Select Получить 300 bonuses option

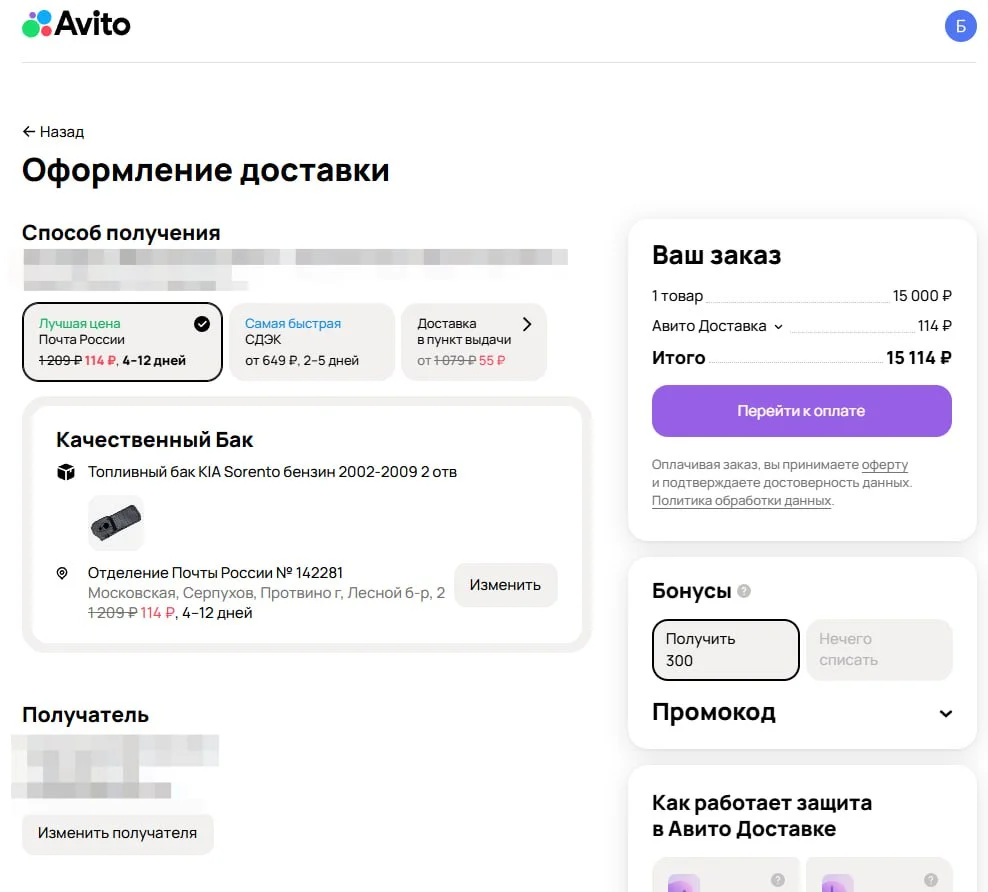tap(725, 649)
